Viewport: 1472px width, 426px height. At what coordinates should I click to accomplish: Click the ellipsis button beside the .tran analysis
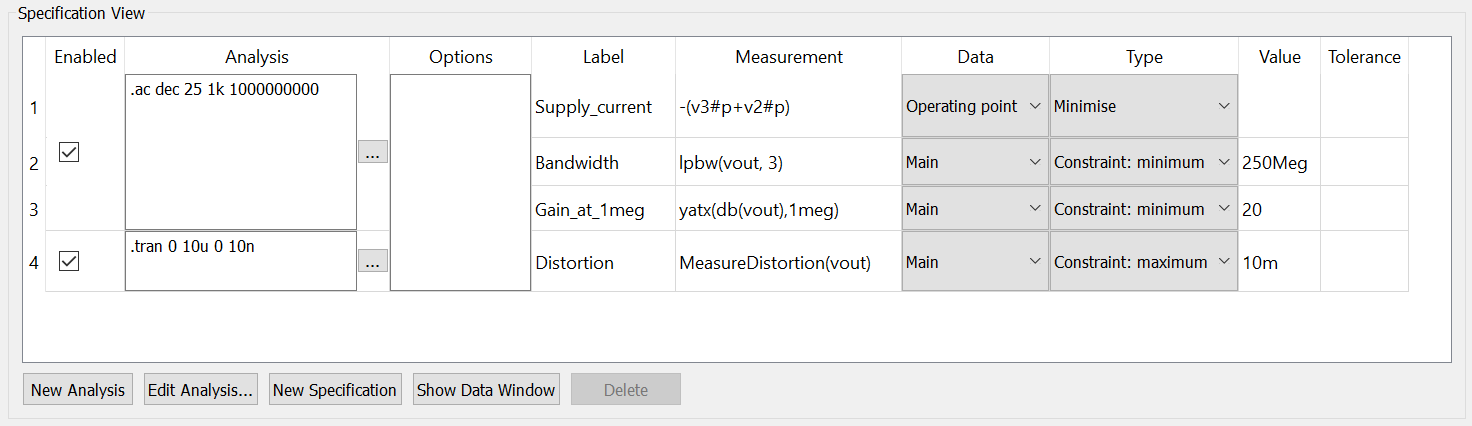372,262
